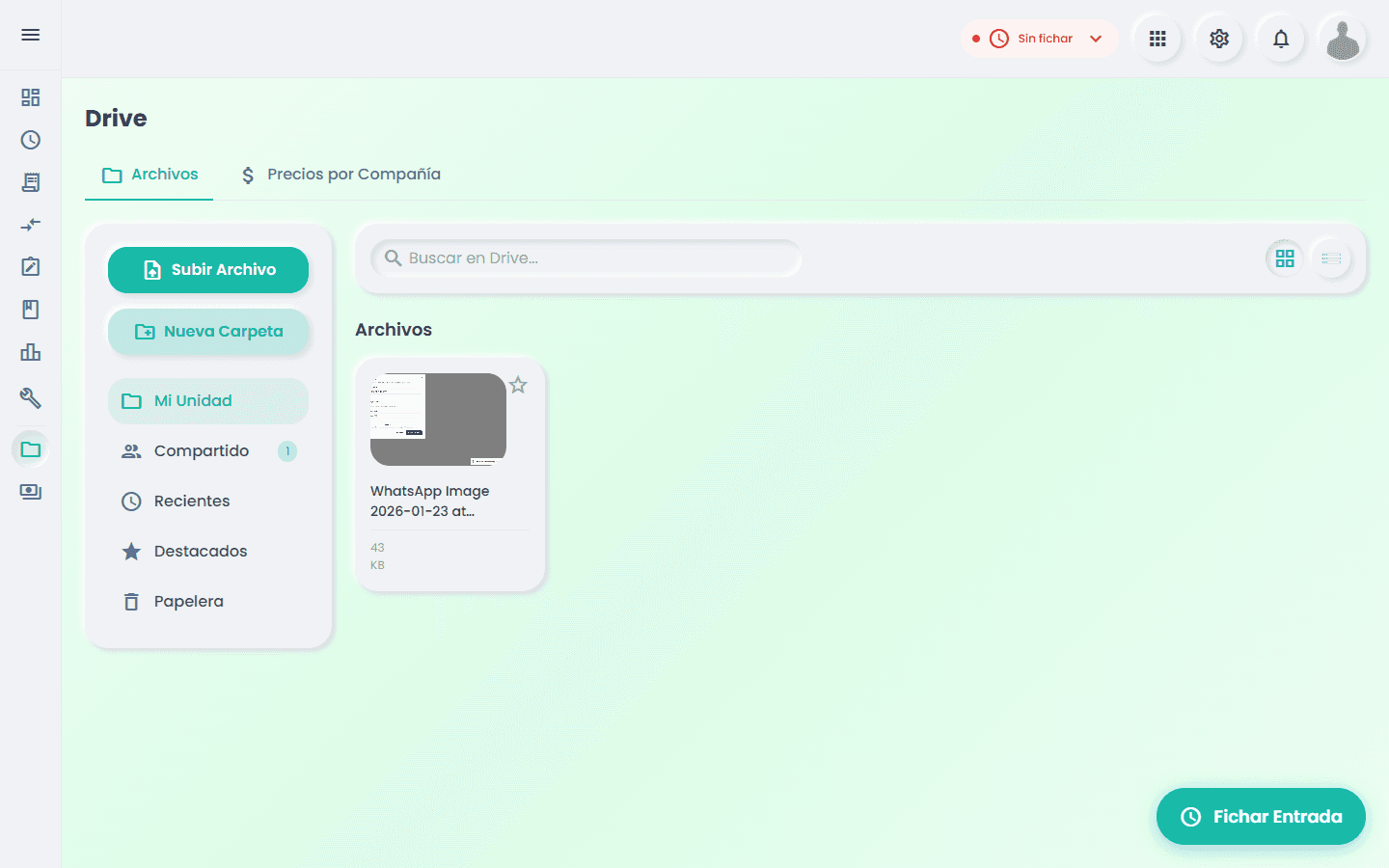Show notifications with the bell icon
This screenshot has width=1389, height=868.
click(1281, 39)
